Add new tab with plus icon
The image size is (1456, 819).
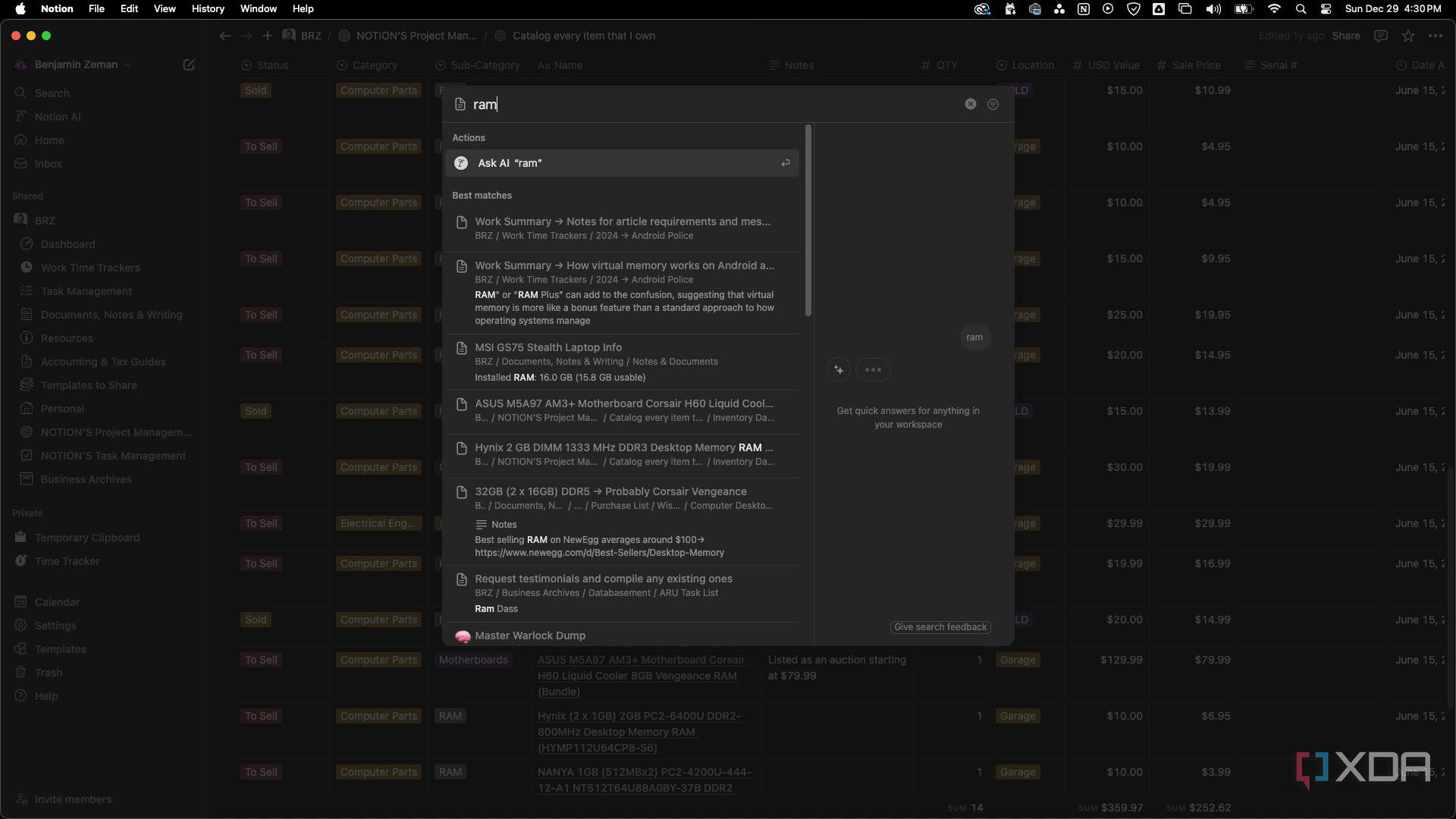point(268,36)
